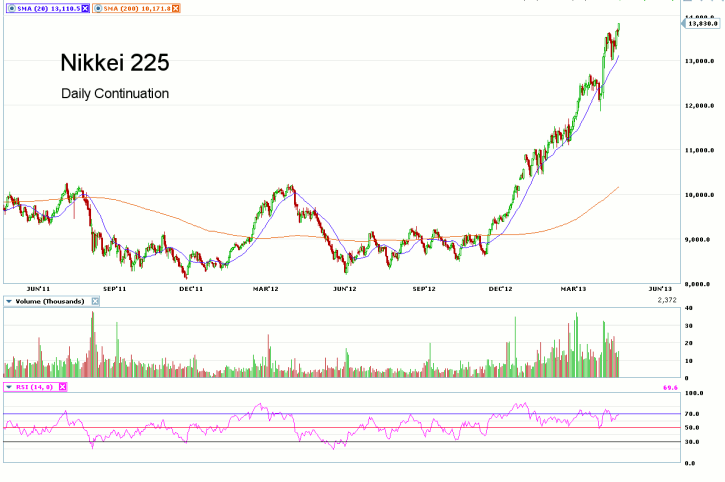The width and height of the screenshot is (725, 482).
Task: Click the RSI value 69.6 readout
Action: tap(670, 386)
